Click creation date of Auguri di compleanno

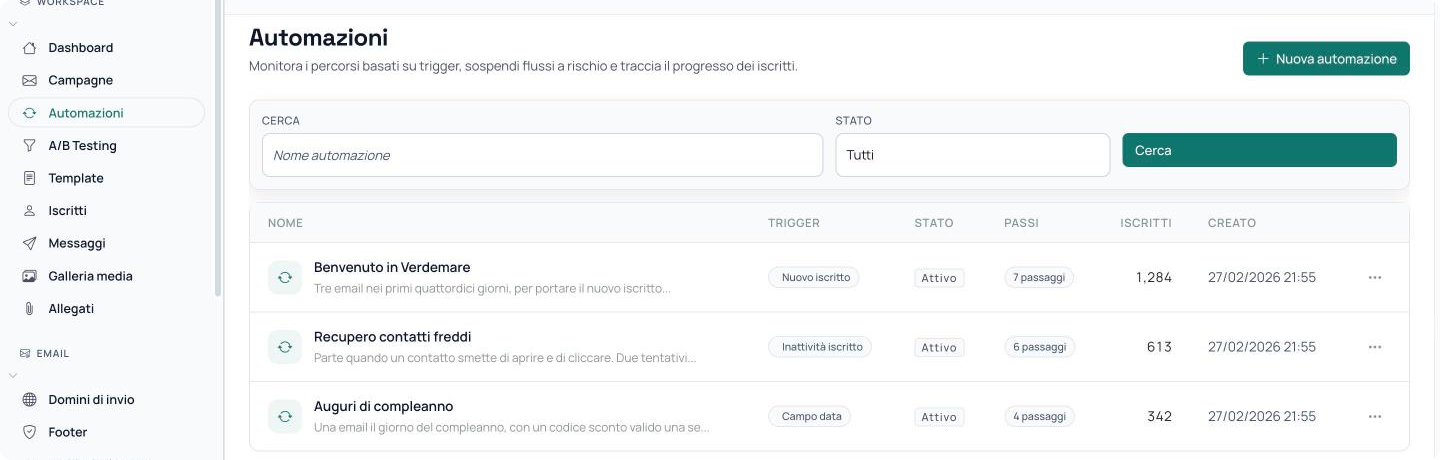(1262, 416)
